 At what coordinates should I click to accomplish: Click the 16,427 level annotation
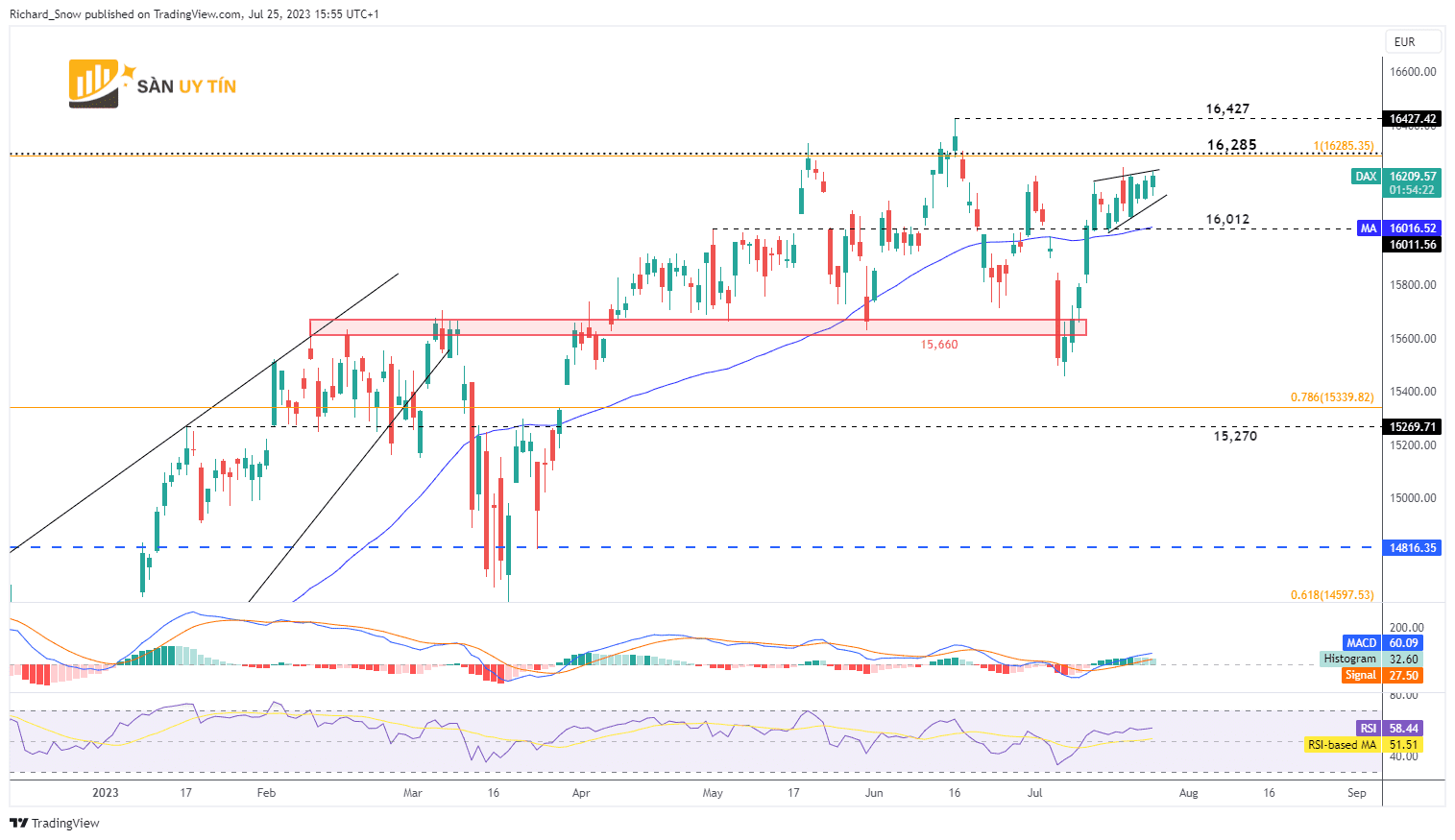(1227, 108)
